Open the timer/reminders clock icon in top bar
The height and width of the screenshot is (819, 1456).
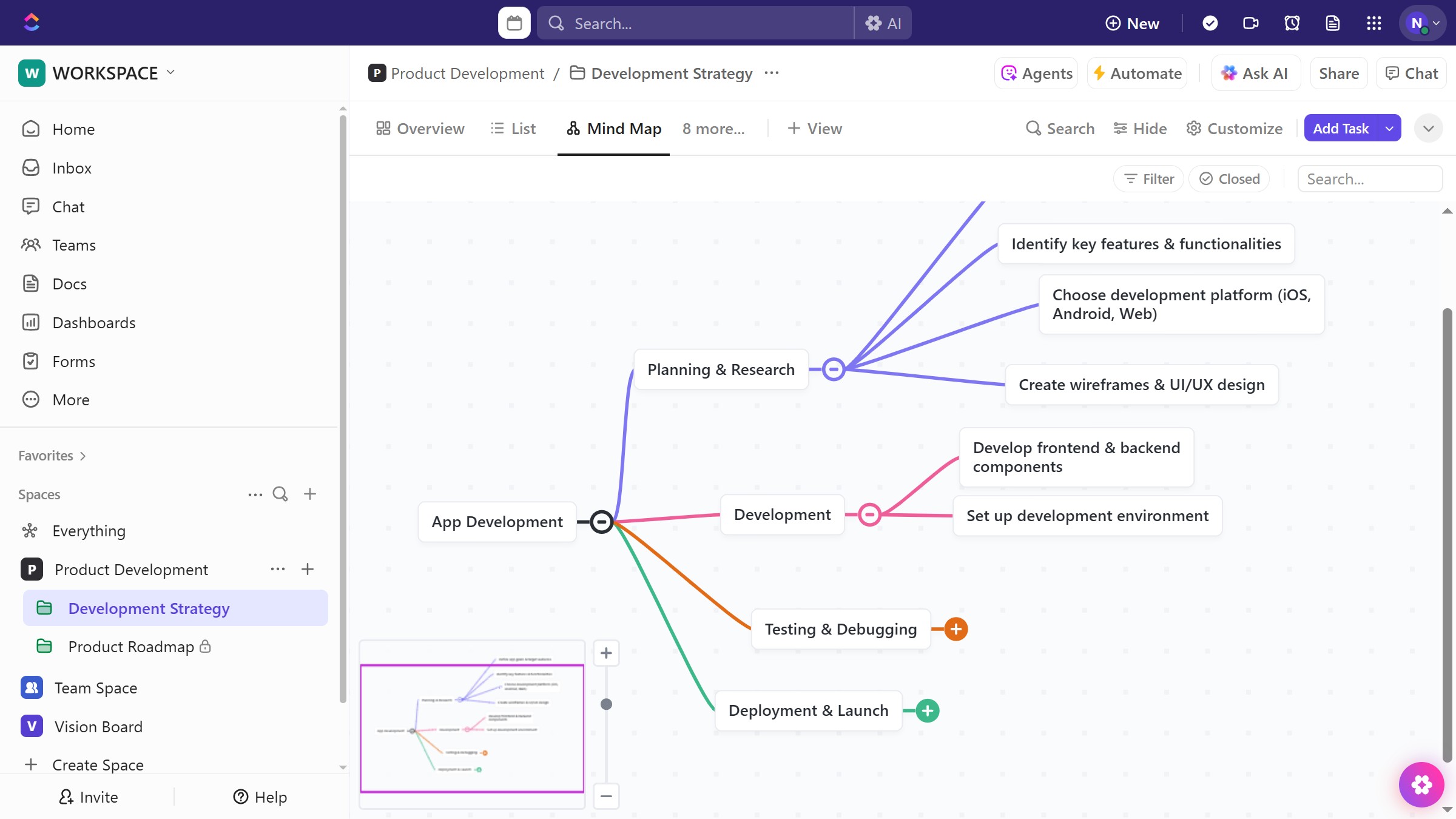[x=1292, y=22]
